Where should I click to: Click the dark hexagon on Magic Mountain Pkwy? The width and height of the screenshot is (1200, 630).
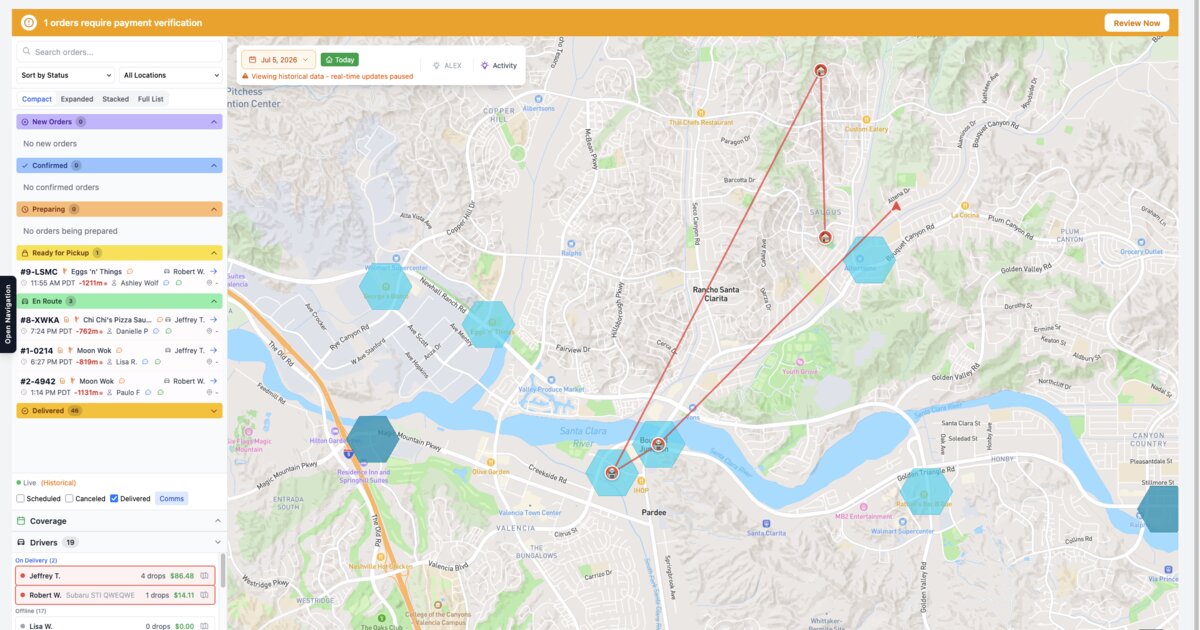click(373, 439)
